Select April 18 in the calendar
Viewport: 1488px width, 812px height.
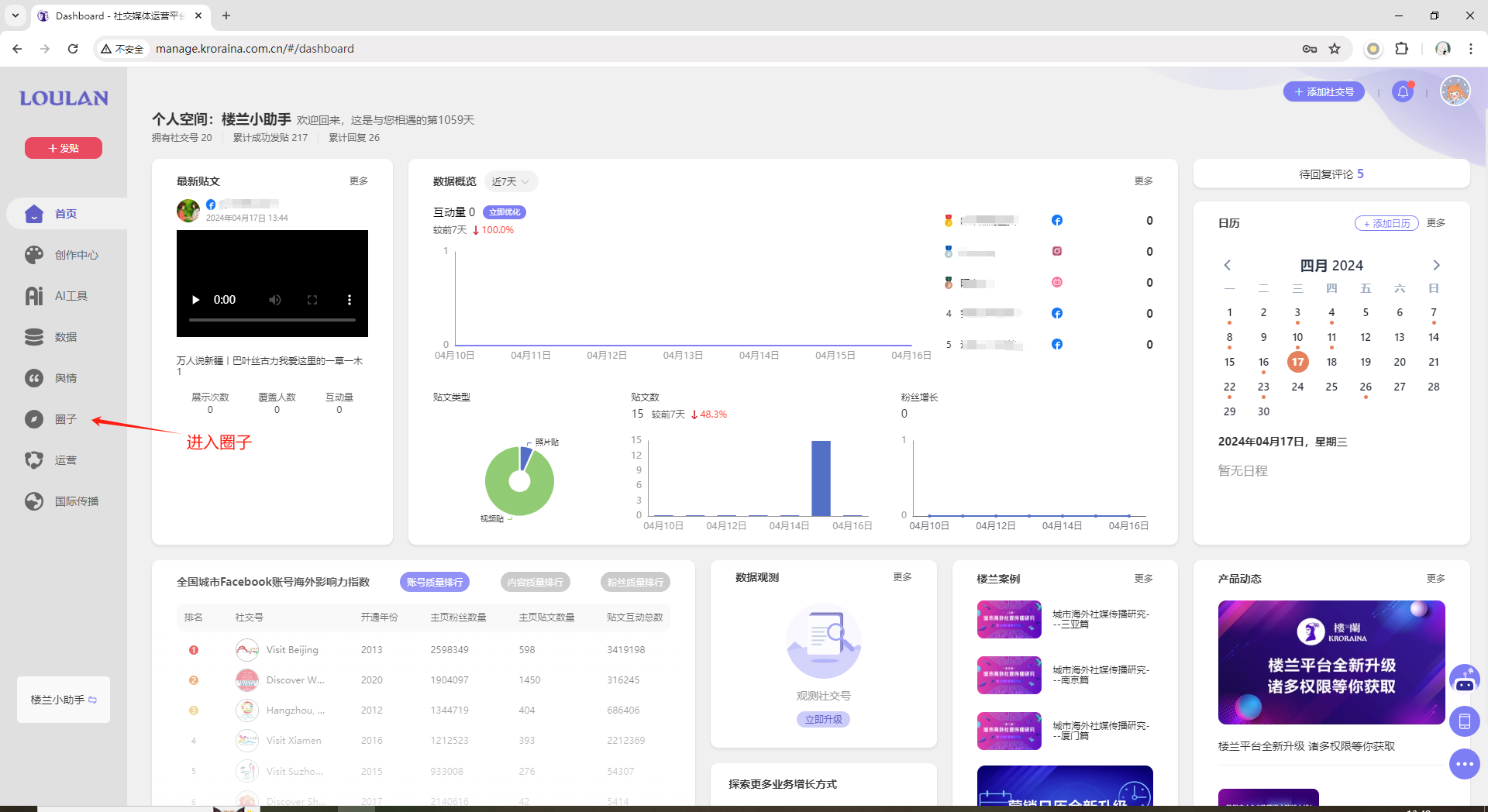point(1331,362)
